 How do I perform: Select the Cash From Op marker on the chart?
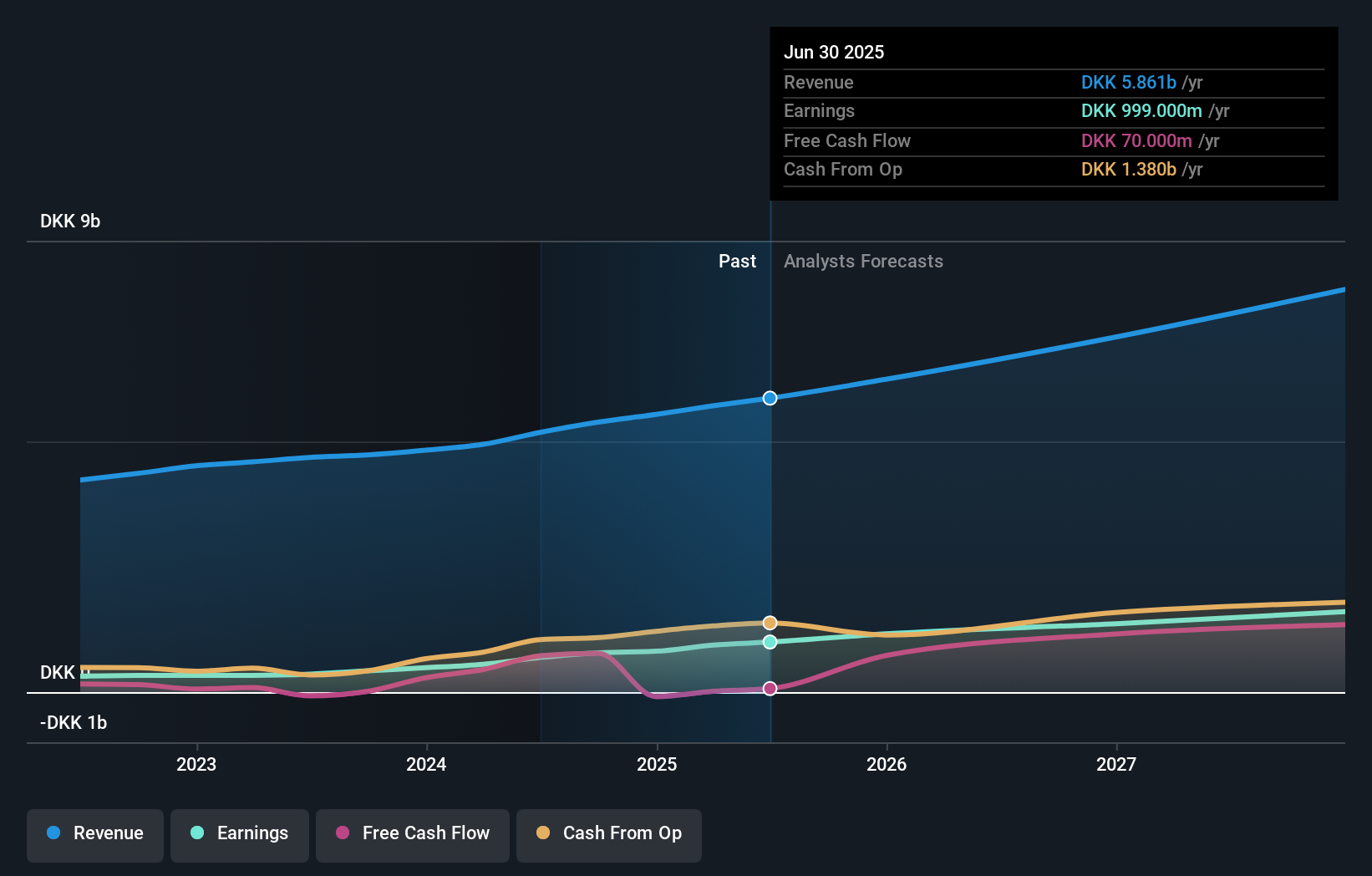click(x=770, y=622)
